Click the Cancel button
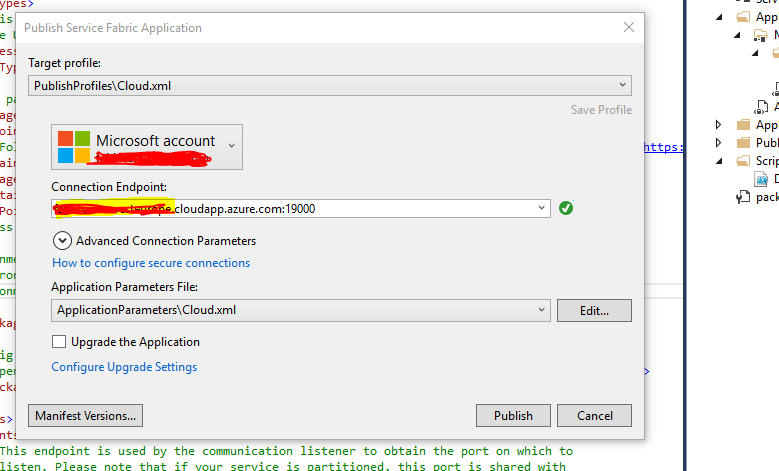The image size is (779, 471). [594, 415]
